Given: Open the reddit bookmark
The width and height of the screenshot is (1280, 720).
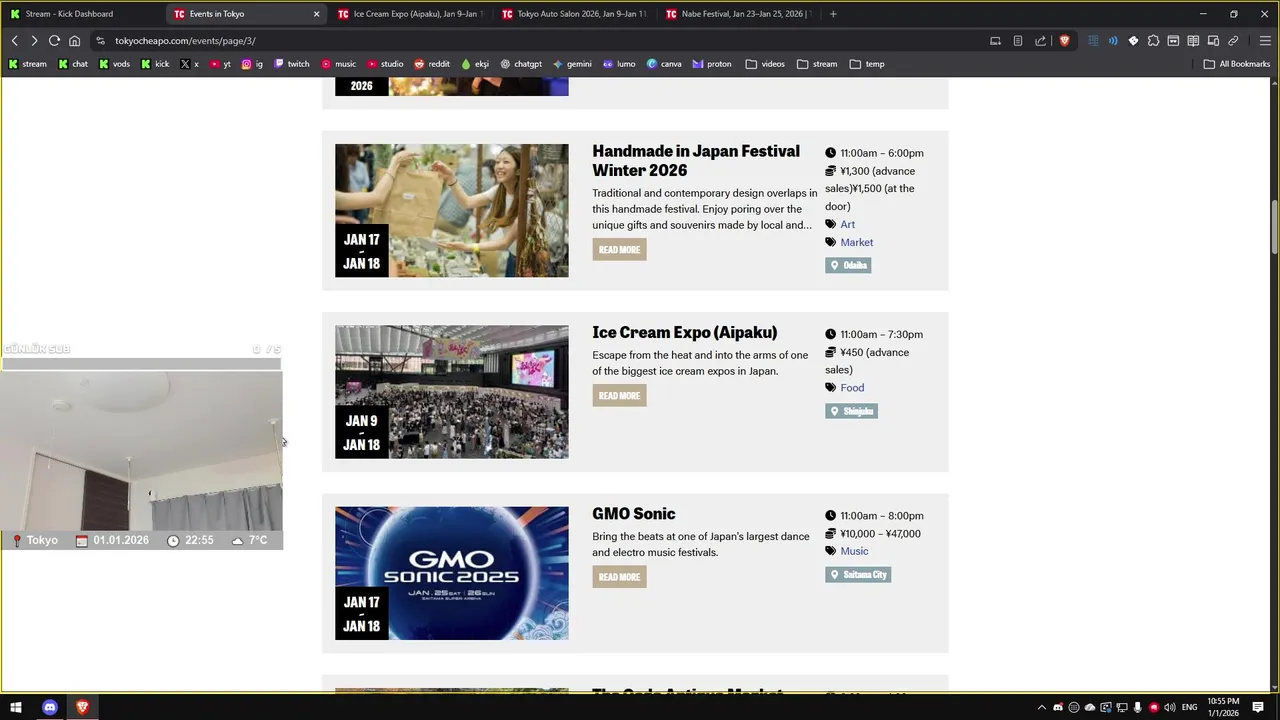Looking at the screenshot, I should [432, 64].
